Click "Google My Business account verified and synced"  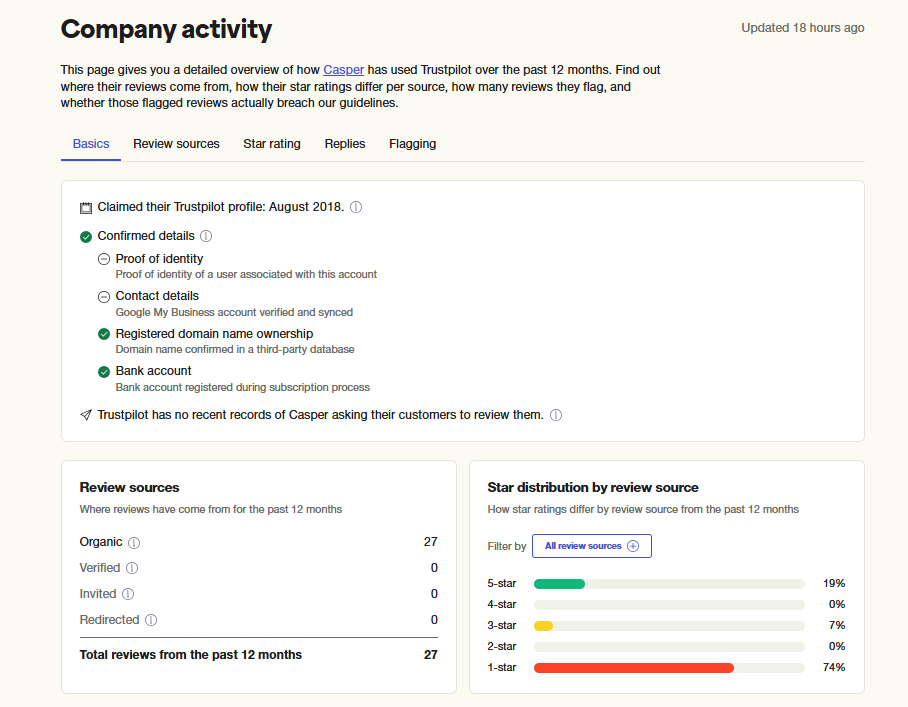[x=234, y=312]
